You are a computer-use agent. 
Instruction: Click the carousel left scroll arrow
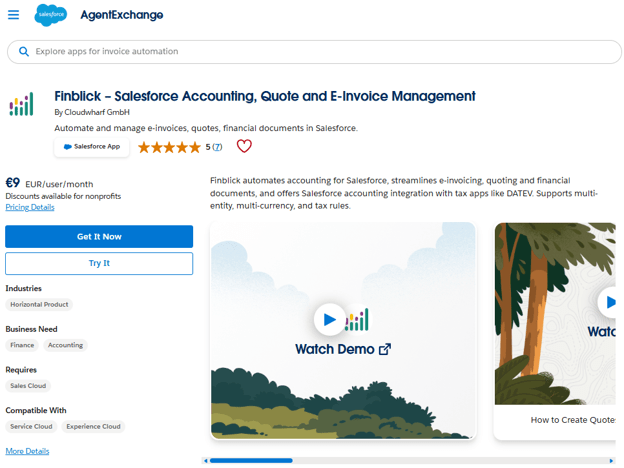point(205,461)
